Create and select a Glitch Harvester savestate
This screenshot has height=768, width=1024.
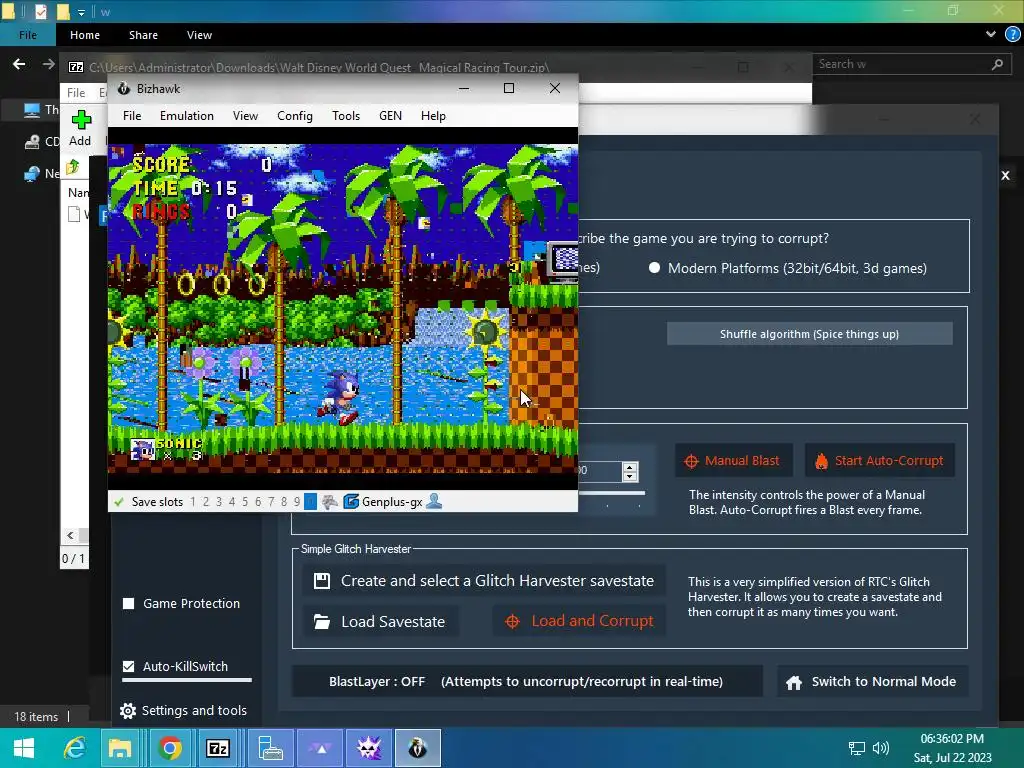[484, 581]
